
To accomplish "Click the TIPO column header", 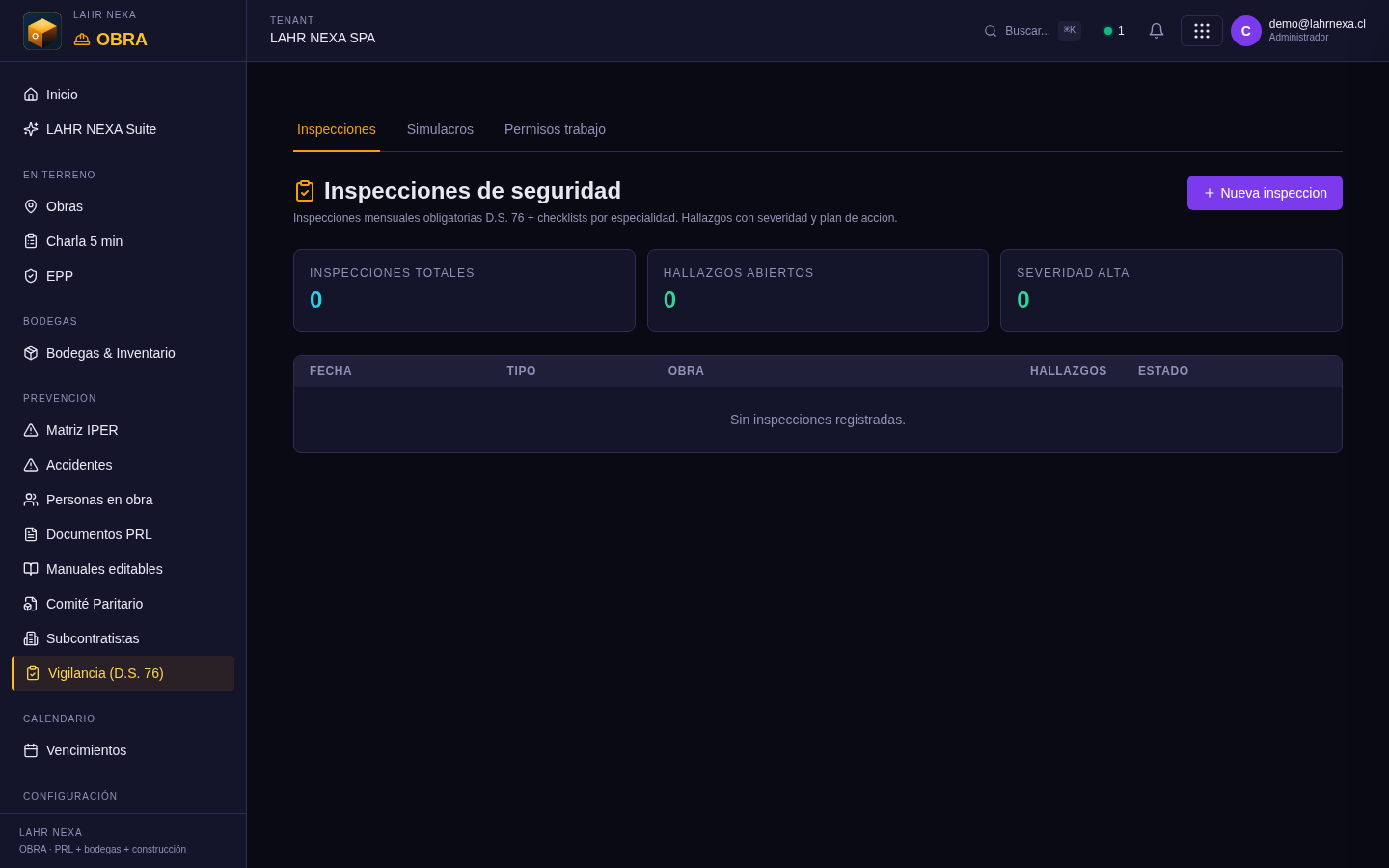I will click(x=521, y=371).
